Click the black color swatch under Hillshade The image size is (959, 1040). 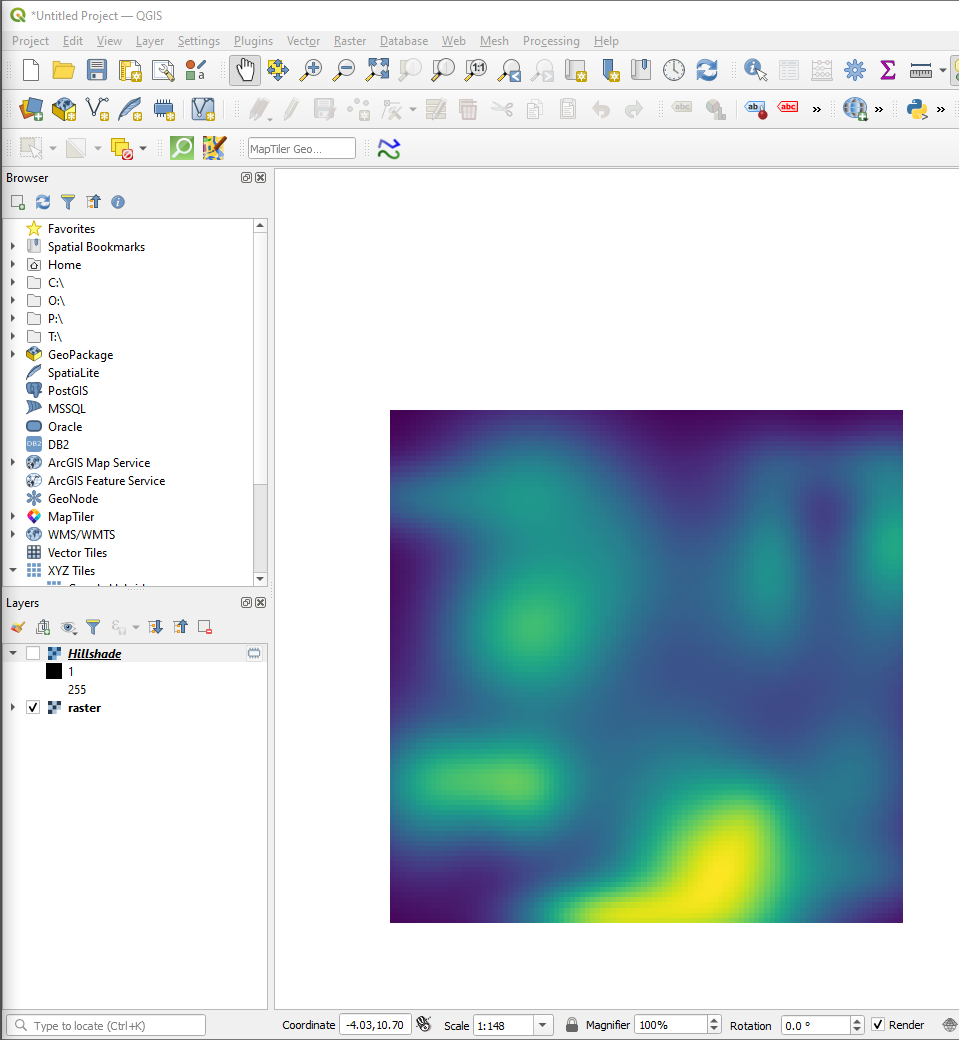point(53,671)
